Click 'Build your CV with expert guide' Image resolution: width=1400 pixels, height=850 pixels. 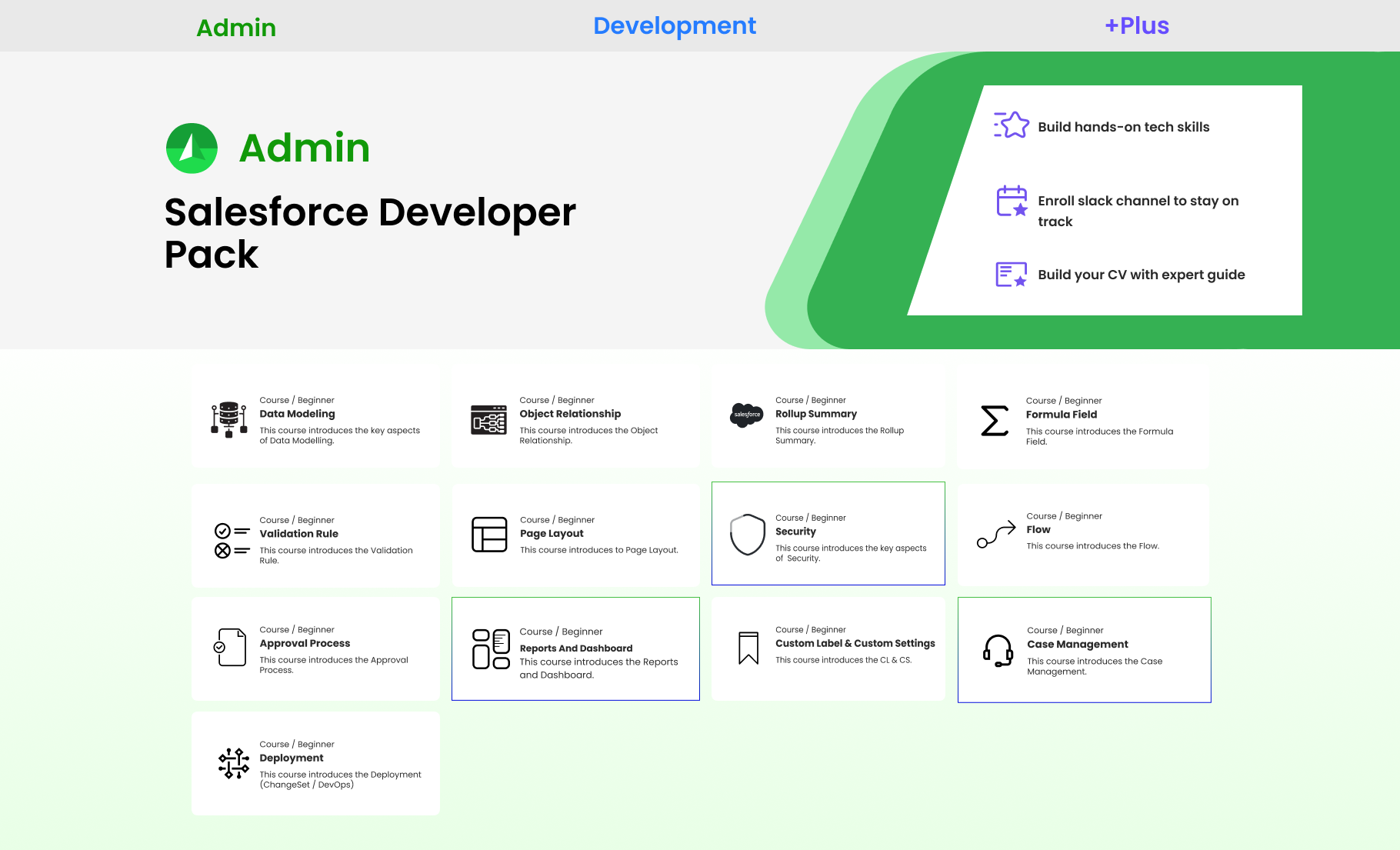1142,275
